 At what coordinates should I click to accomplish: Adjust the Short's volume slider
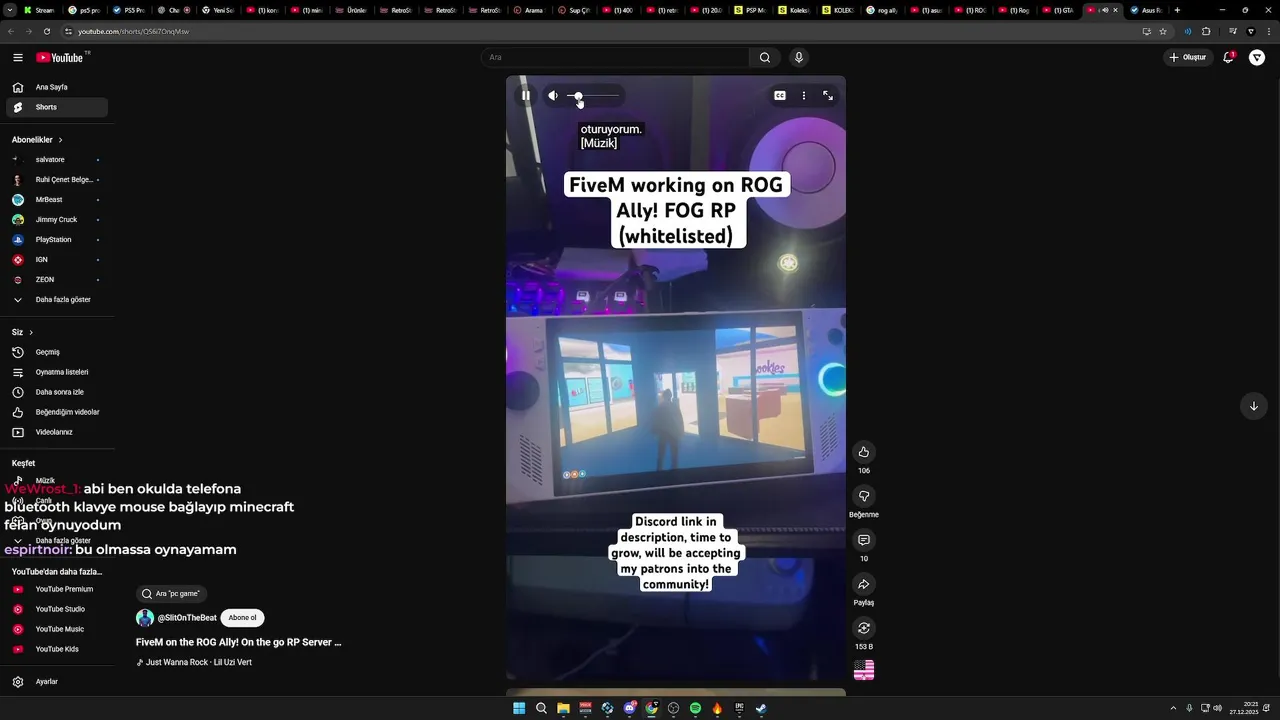pos(594,96)
